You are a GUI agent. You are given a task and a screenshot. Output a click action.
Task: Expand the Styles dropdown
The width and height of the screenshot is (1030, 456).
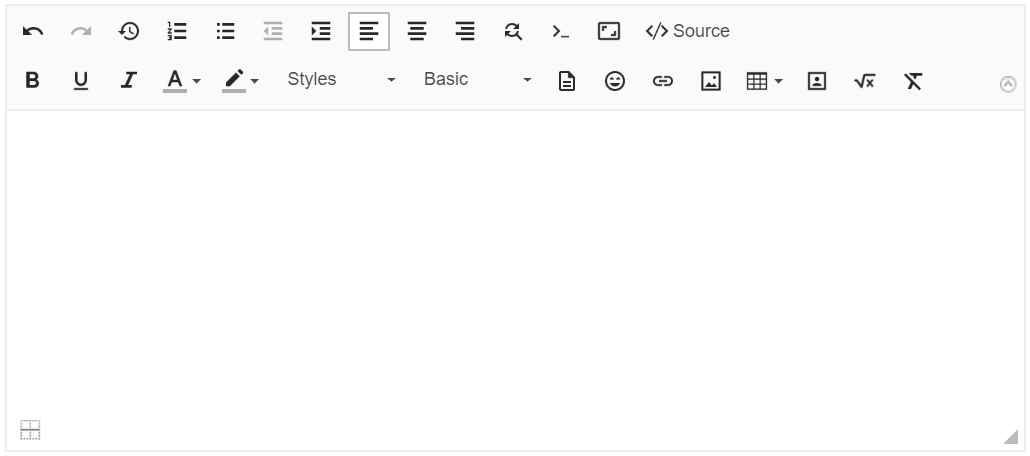[x=341, y=80]
